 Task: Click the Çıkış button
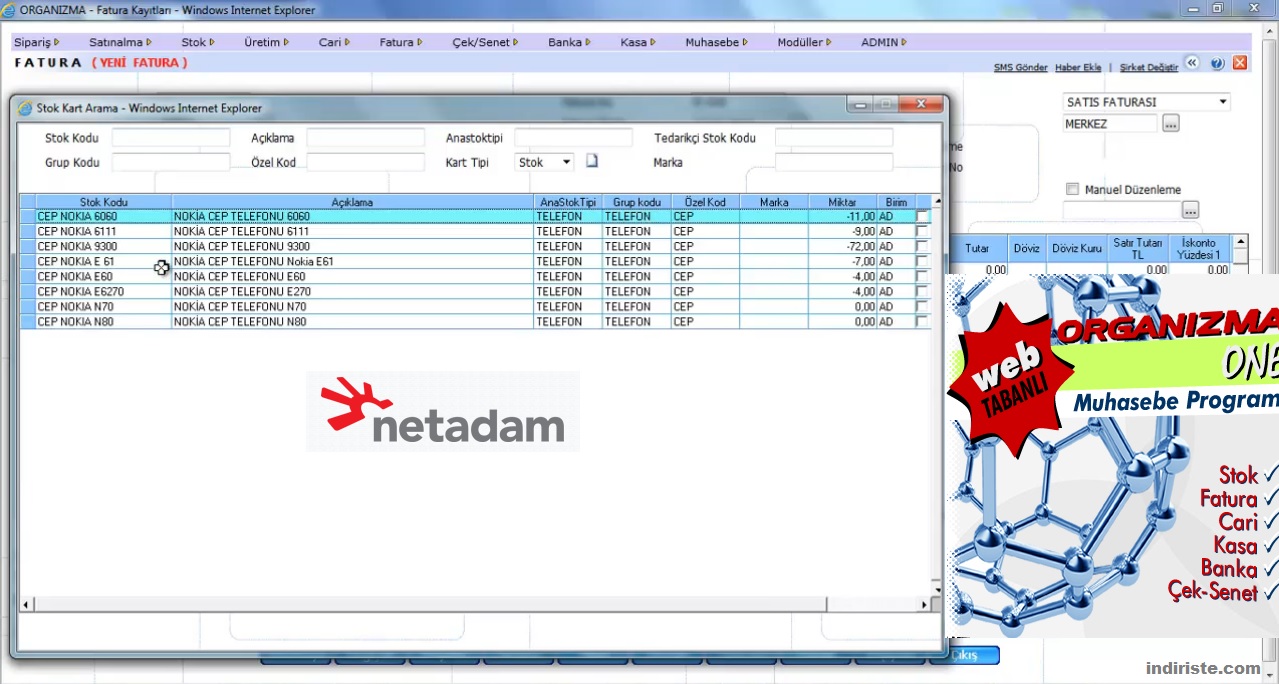[x=965, y=655]
